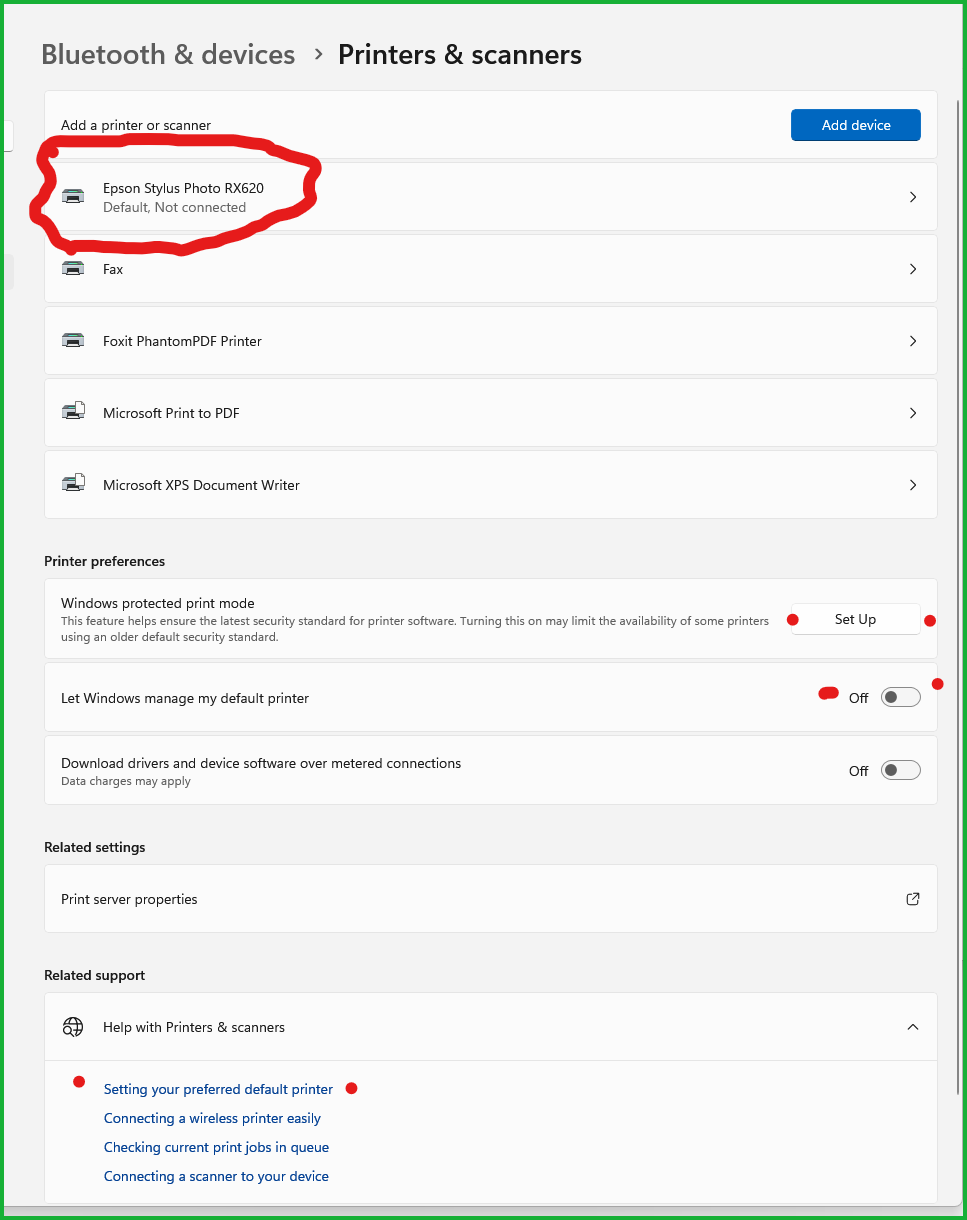Open Connecting a scanner to your device link

216,1176
